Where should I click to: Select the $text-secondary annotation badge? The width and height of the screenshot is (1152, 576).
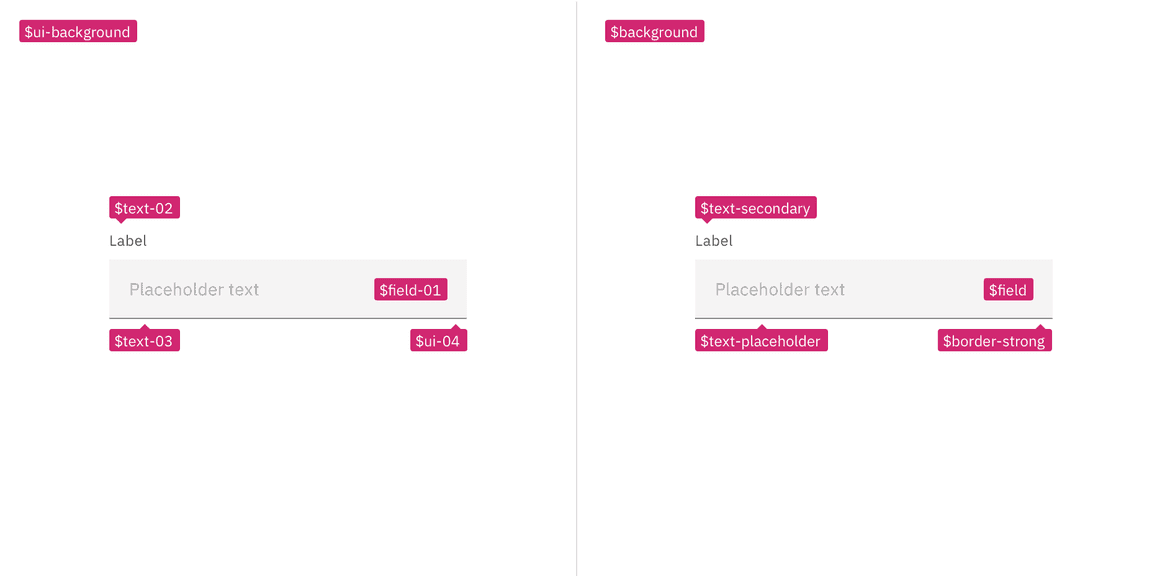(756, 208)
